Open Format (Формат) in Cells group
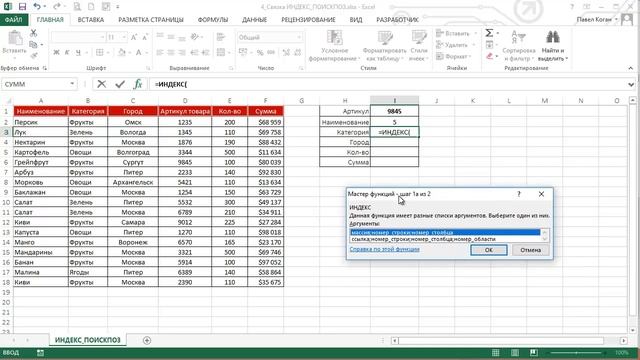The width and height of the screenshot is (640, 360). [453, 56]
